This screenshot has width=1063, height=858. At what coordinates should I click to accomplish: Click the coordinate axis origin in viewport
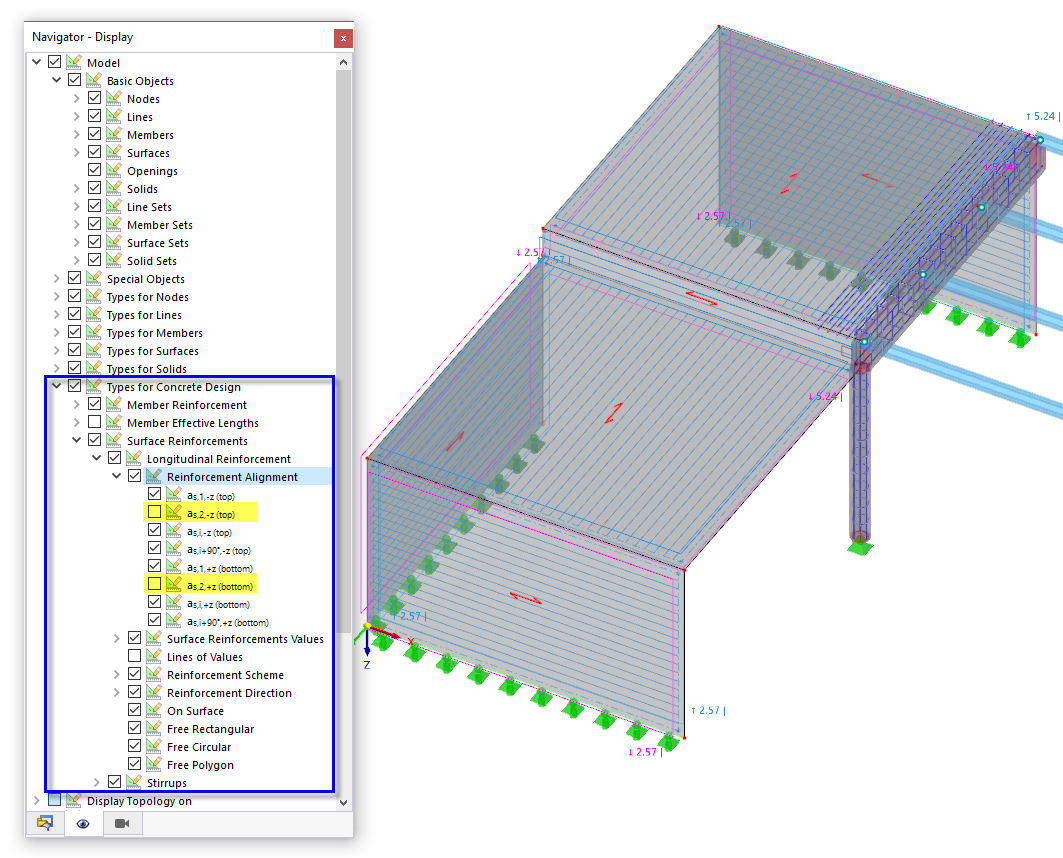[x=367, y=626]
